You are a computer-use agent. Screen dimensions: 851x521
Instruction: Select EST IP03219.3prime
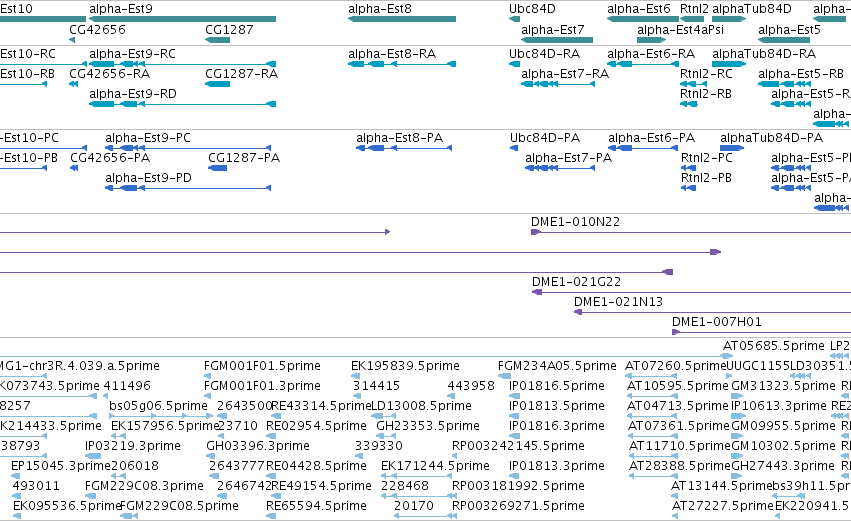(133, 447)
